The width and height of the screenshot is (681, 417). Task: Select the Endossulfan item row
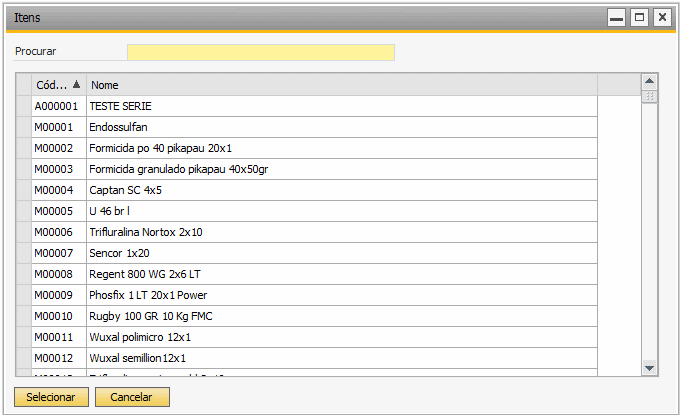click(x=307, y=127)
